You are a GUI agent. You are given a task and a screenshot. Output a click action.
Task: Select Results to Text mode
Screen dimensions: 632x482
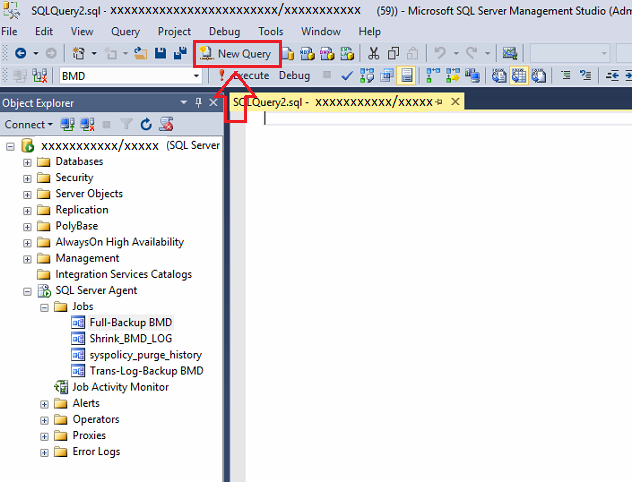coord(499,76)
